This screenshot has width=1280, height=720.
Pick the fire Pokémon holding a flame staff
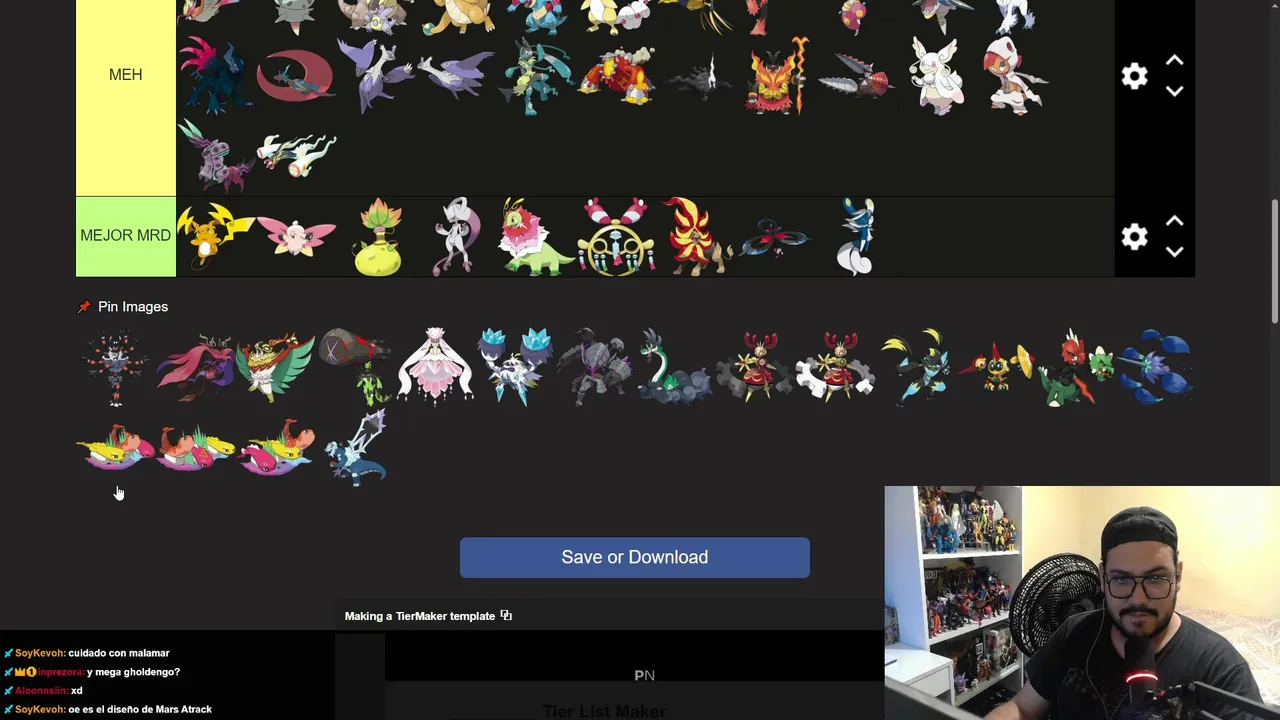tap(776, 76)
